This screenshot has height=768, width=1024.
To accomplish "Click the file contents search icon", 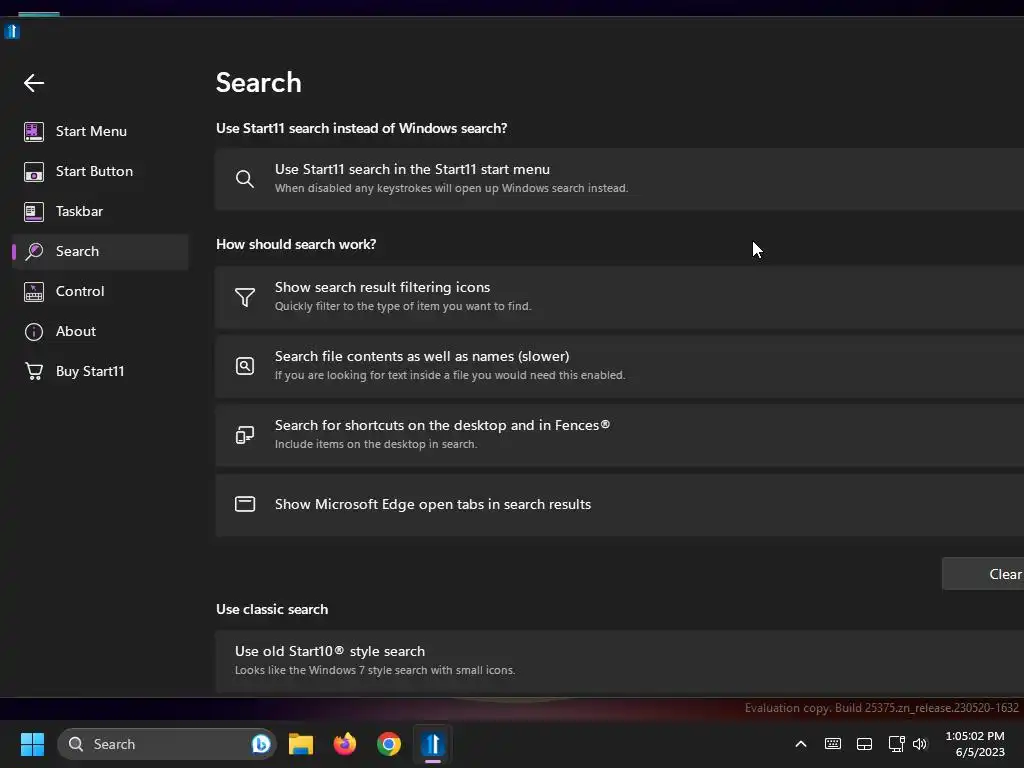I will point(245,366).
